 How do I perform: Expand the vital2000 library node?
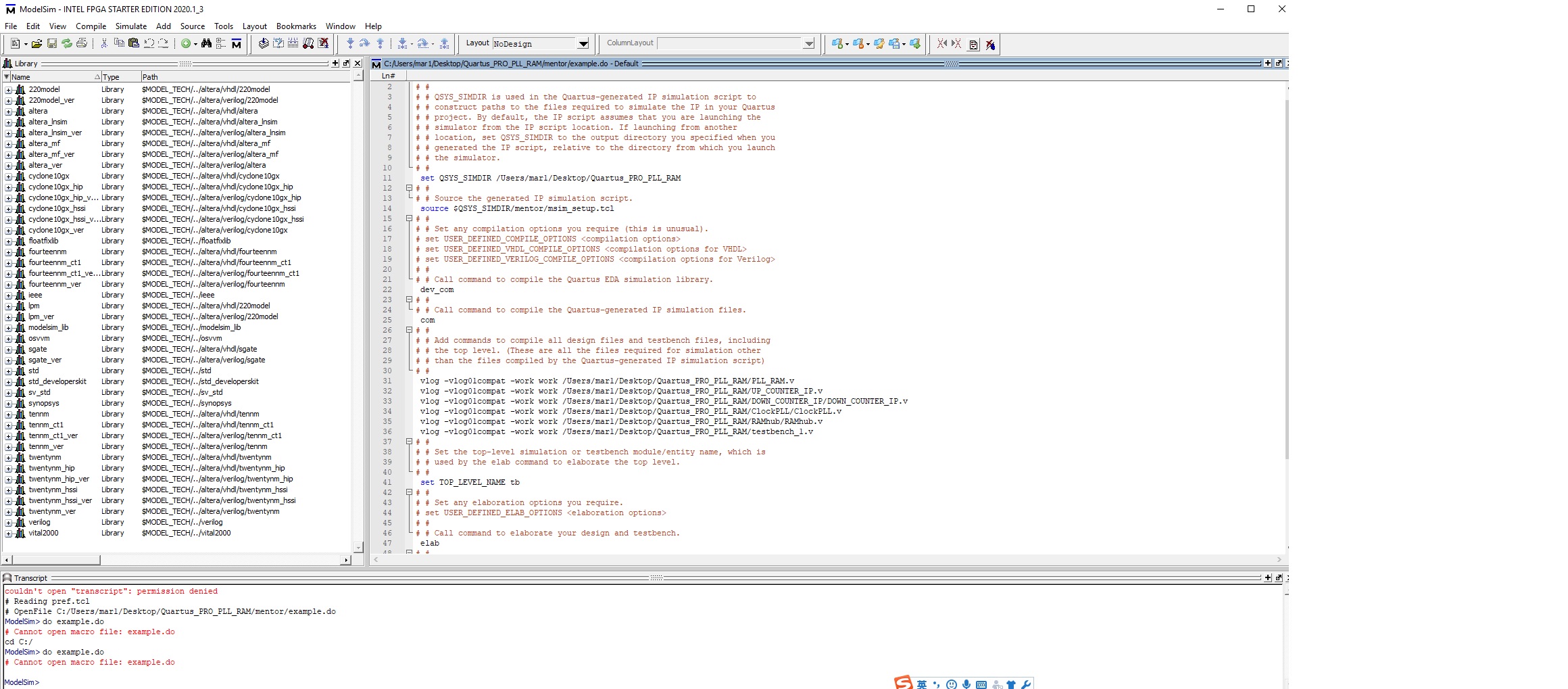coord(8,533)
